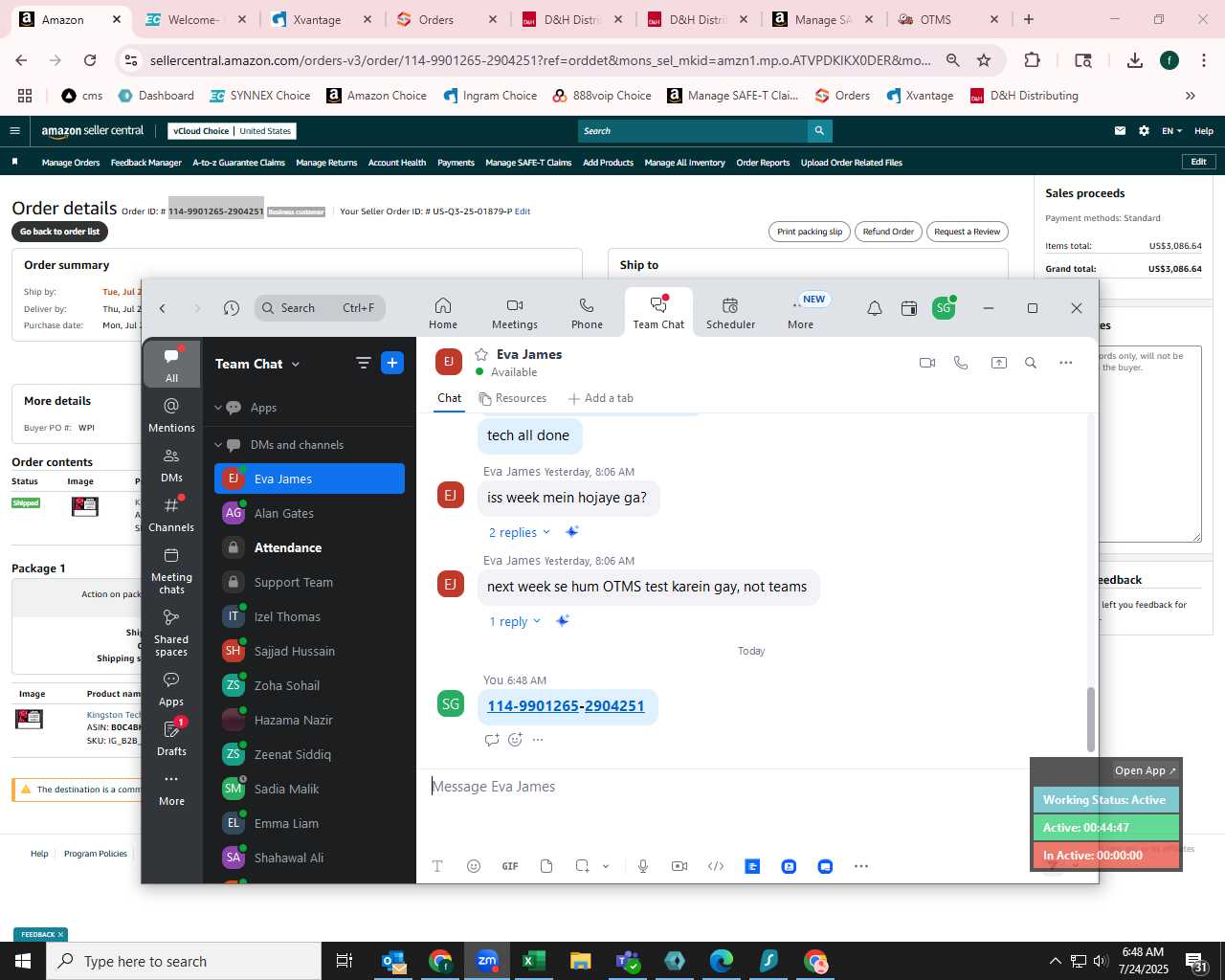Open more options in the chat header

pos(1066,363)
